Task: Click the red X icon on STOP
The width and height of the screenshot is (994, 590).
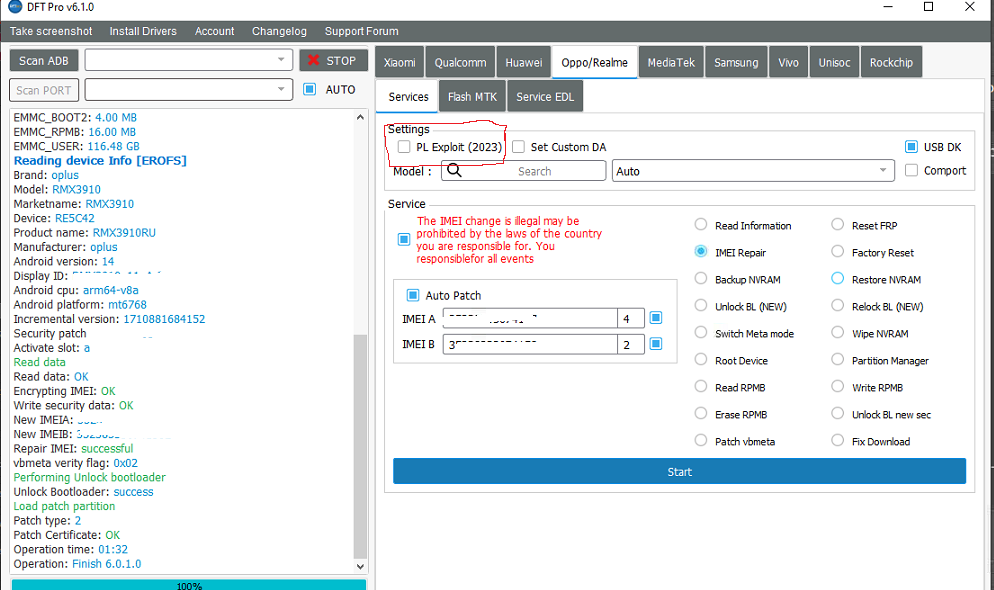Action: [x=313, y=60]
